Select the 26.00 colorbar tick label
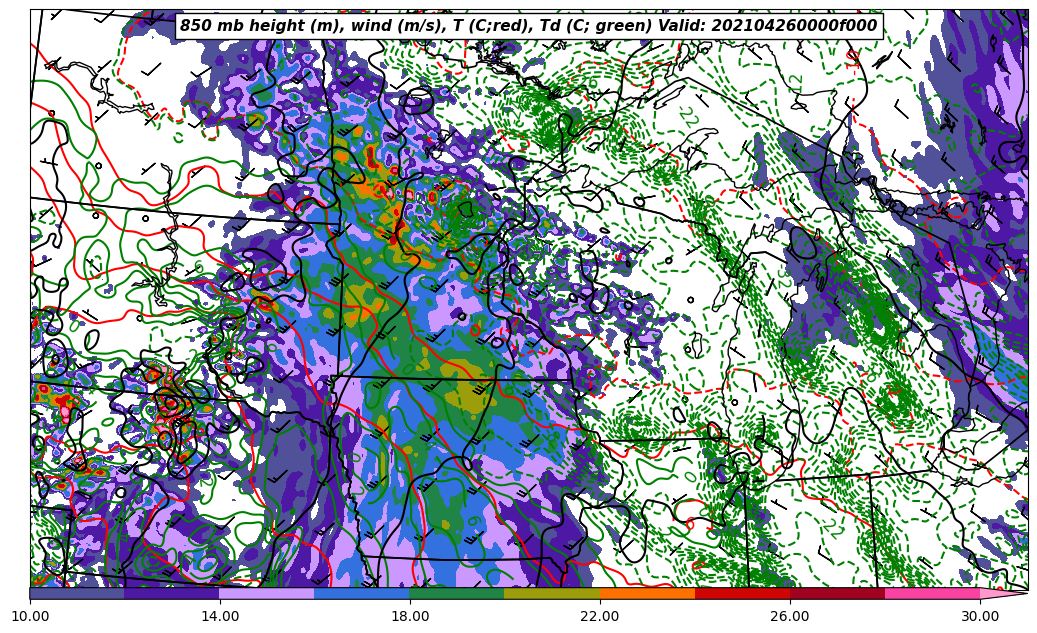Screen dimensions: 1037x633 pyautogui.click(x=790, y=616)
